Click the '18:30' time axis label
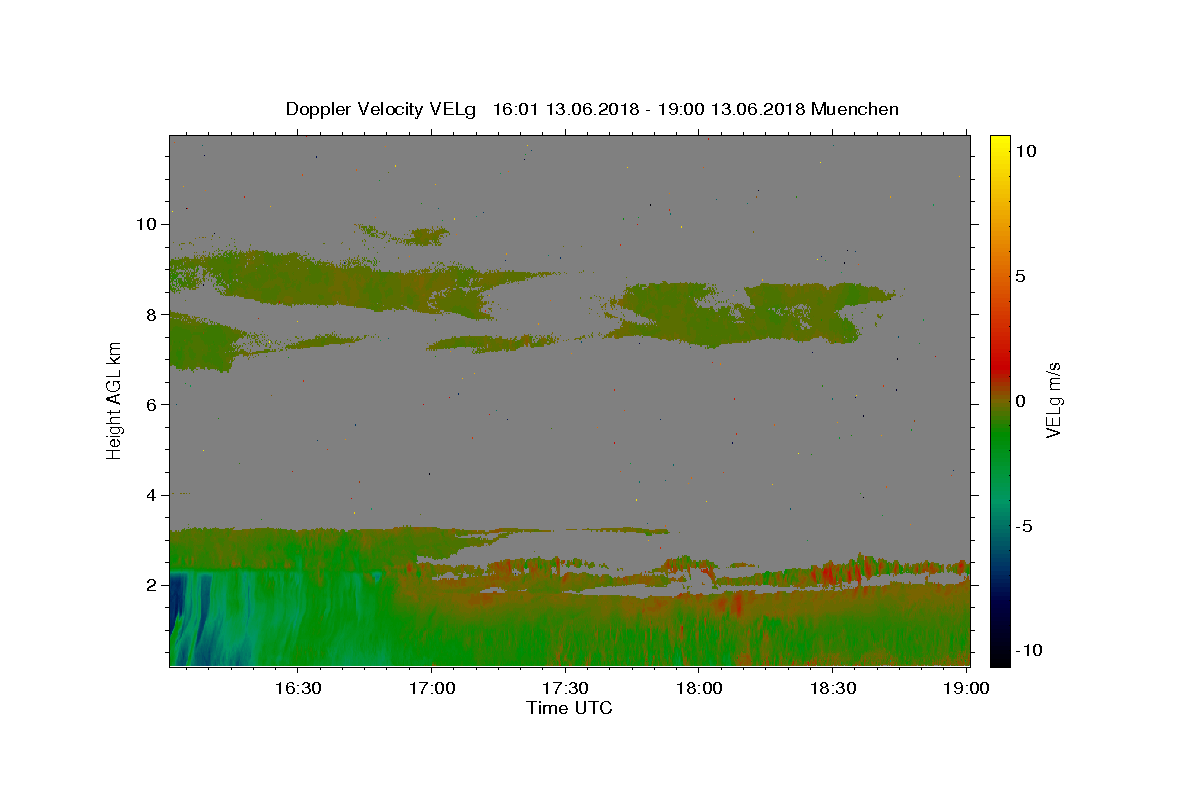 [x=833, y=689]
